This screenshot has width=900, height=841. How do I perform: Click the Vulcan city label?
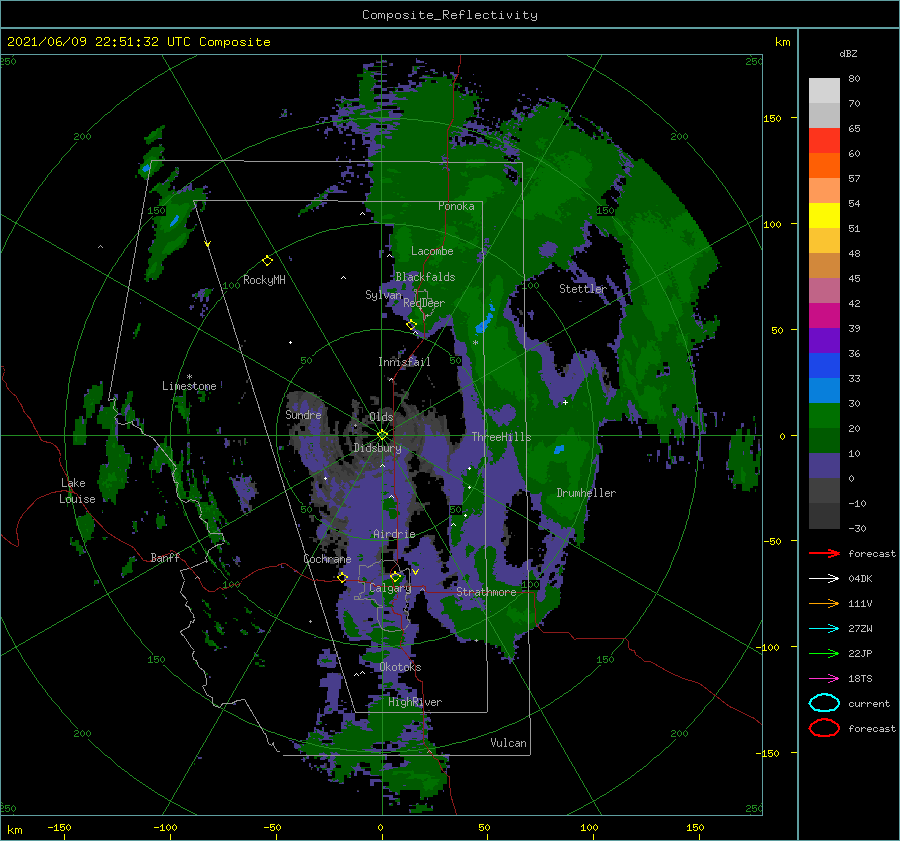(508, 743)
